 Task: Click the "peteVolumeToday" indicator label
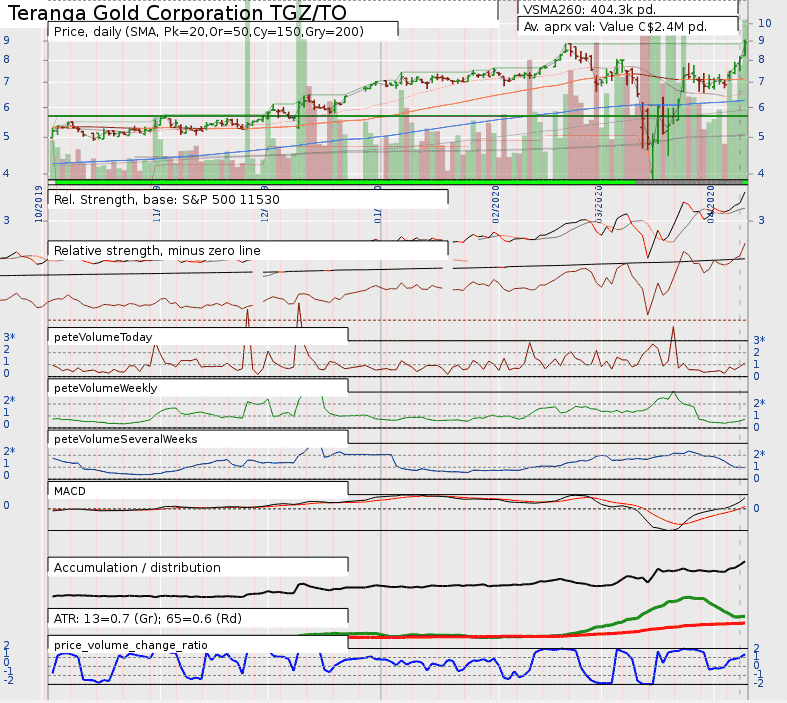103,337
